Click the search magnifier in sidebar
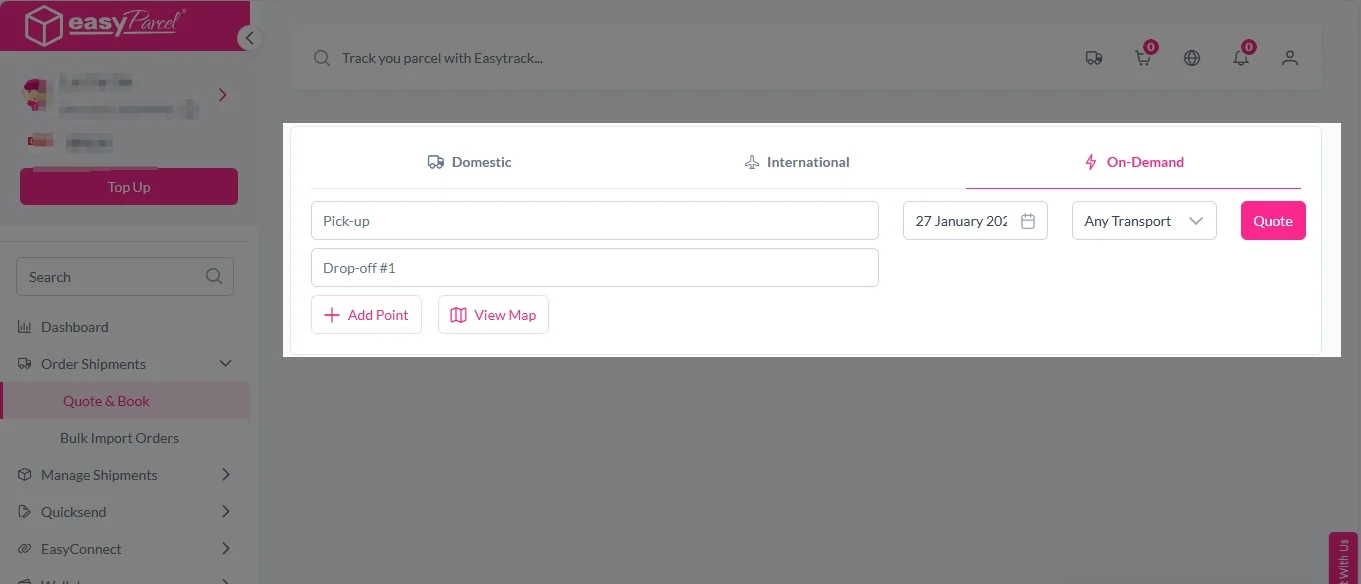The height and width of the screenshot is (584, 1361). (213, 277)
